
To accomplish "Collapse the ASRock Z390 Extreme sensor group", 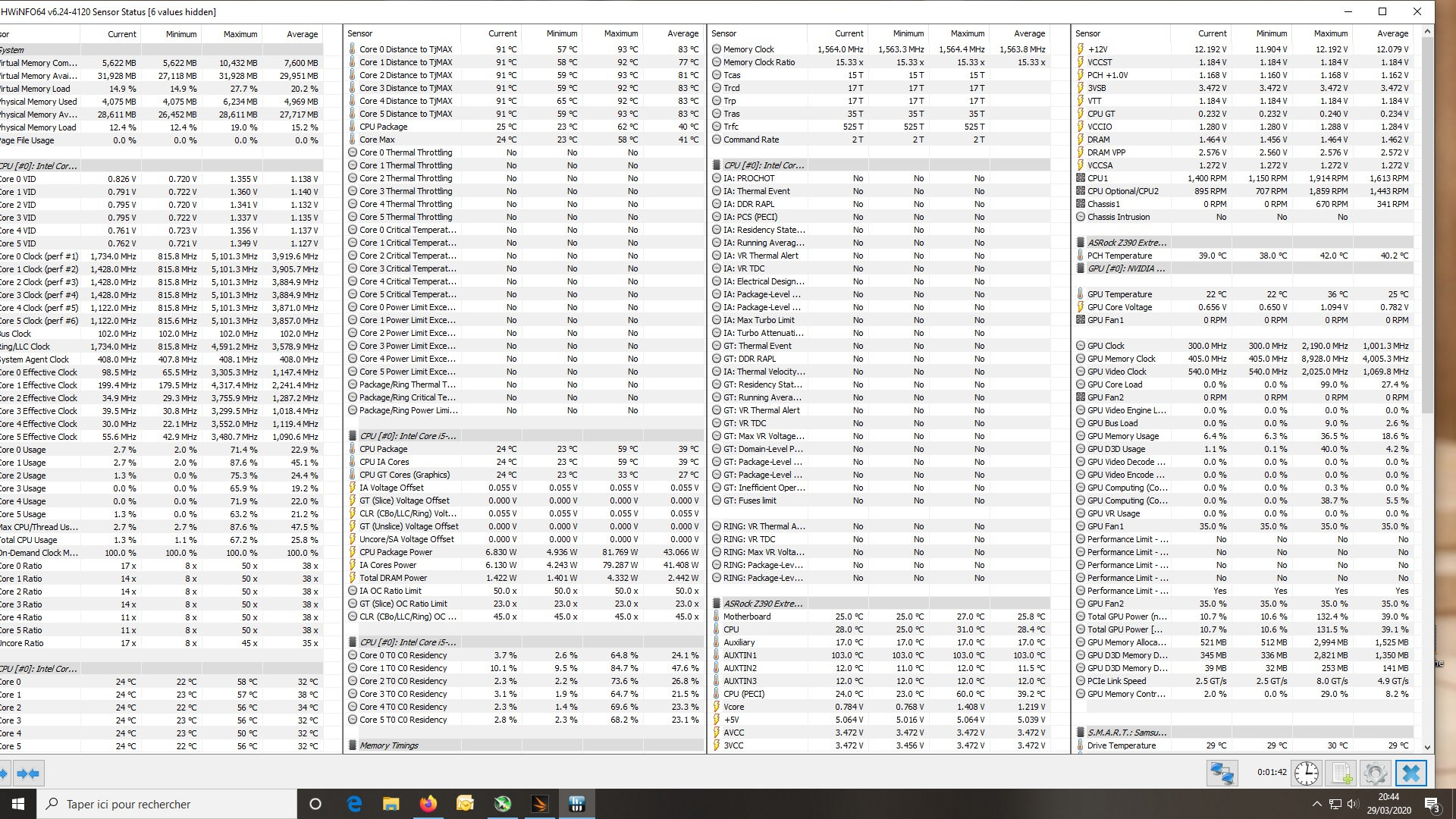I will click(763, 604).
